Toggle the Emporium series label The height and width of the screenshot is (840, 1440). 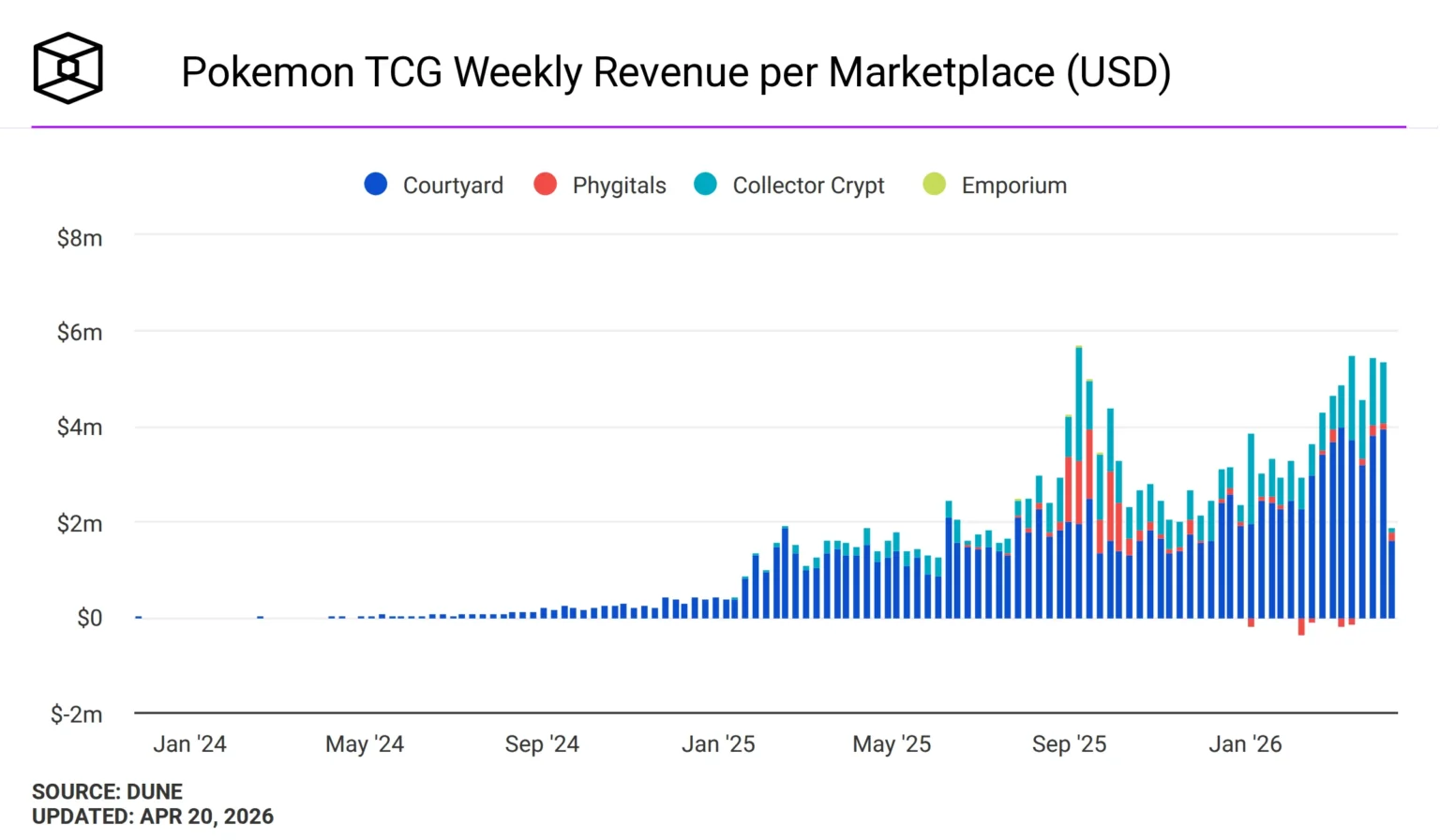[1013, 186]
